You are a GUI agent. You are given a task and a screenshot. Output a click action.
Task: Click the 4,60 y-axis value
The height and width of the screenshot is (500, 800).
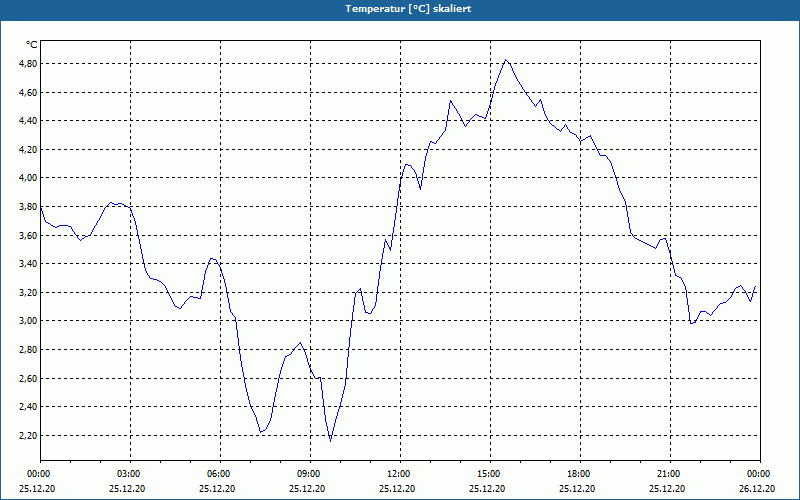pos(28,92)
